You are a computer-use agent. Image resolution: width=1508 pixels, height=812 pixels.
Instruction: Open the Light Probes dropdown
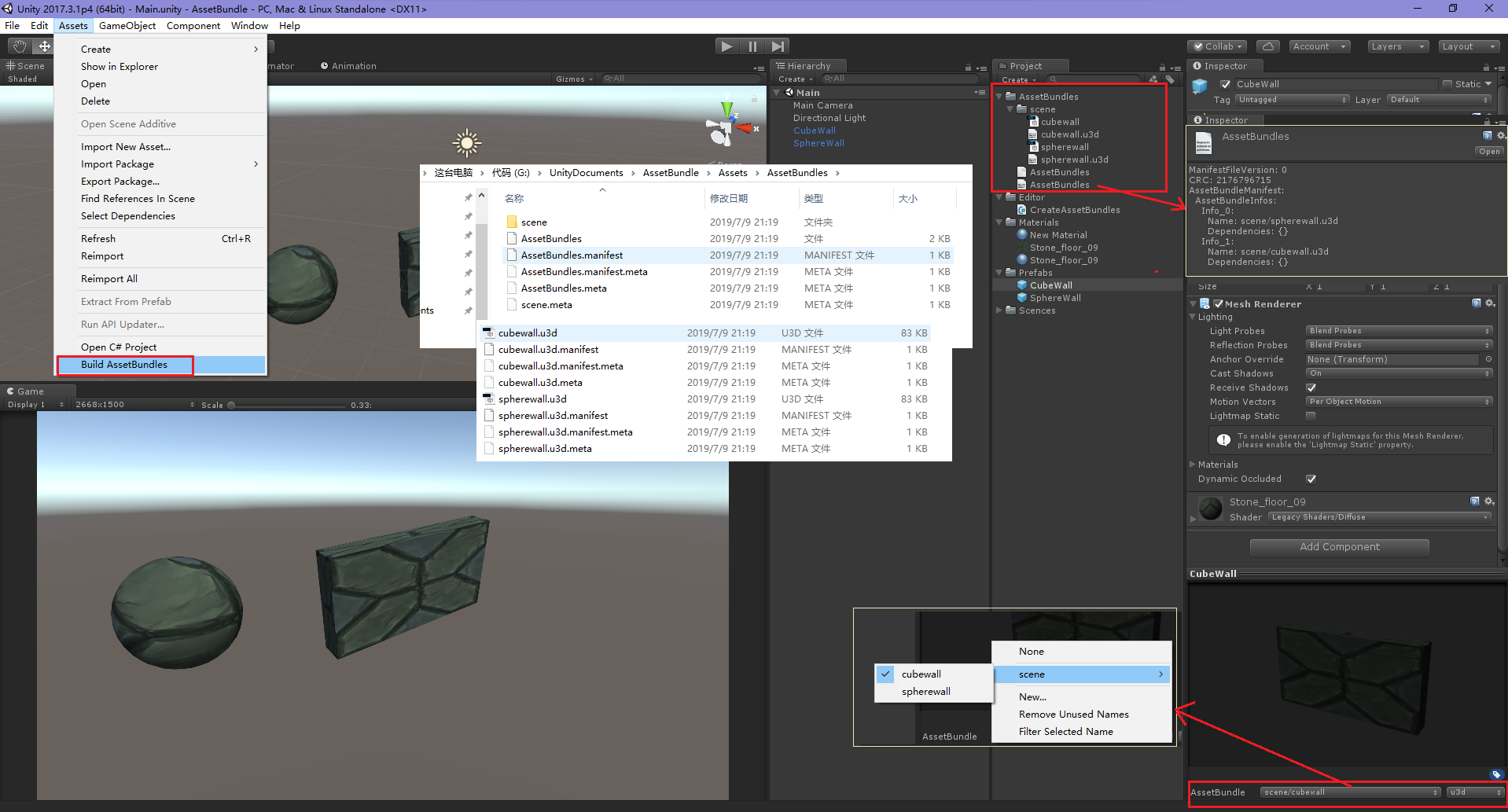click(1399, 331)
